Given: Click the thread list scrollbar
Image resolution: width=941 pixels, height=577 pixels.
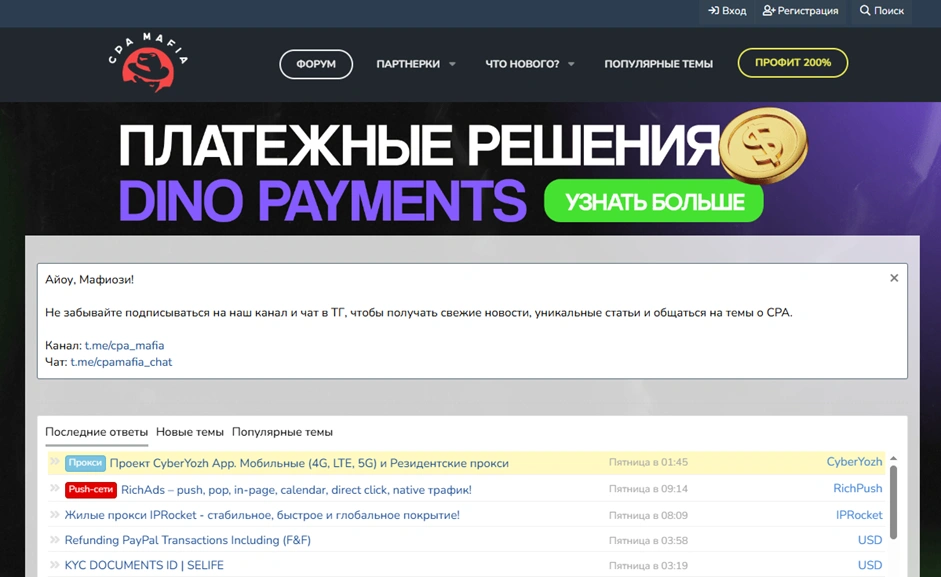Looking at the screenshot, I should (893, 500).
